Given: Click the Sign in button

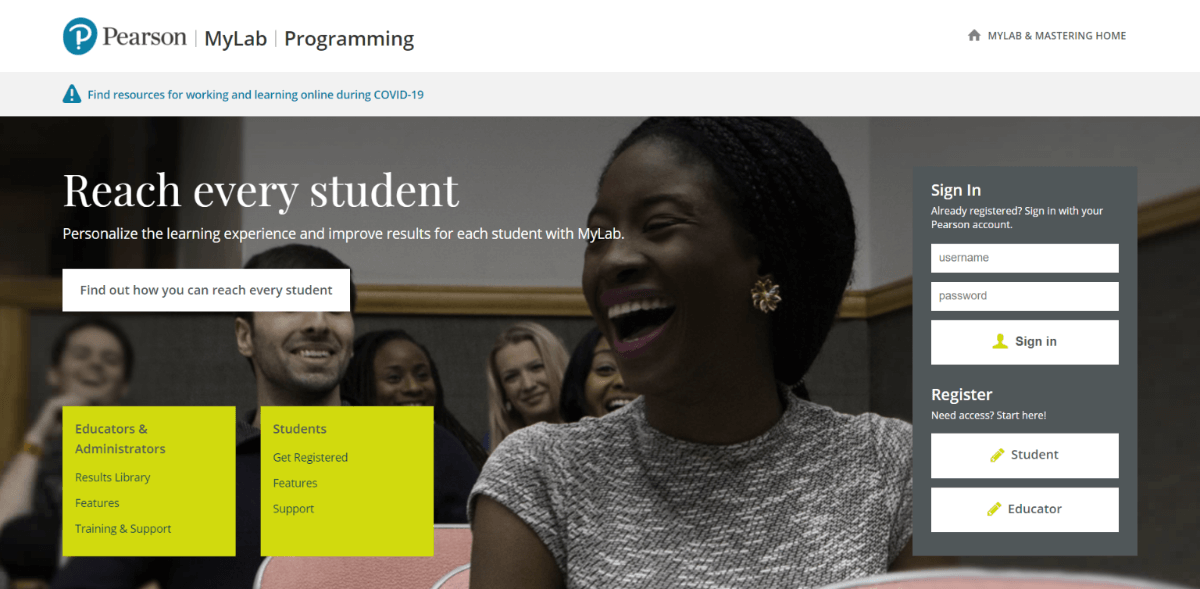Looking at the screenshot, I should tap(1025, 342).
